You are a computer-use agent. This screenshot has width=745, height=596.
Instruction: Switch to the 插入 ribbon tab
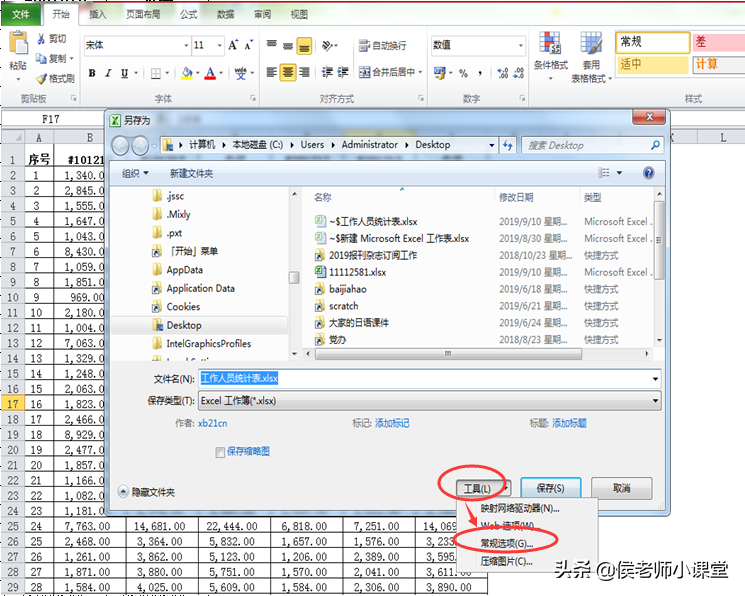97,15
